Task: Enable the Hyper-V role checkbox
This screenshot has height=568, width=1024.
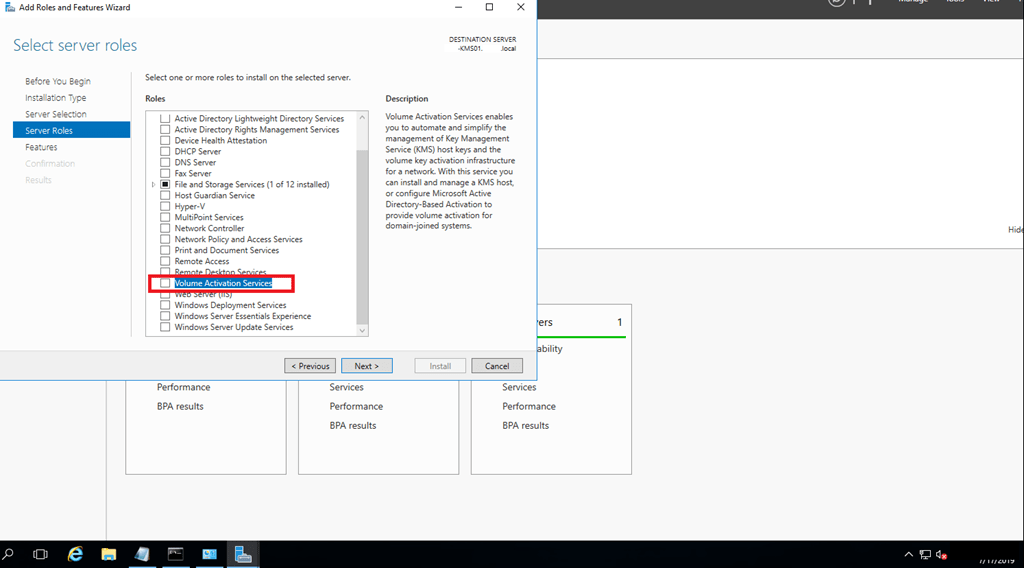Action: [165, 206]
